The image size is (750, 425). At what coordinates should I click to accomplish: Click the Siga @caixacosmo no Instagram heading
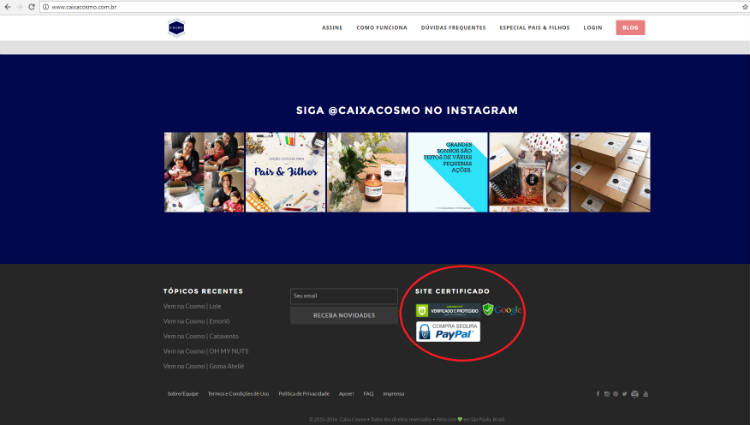(x=407, y=110)
